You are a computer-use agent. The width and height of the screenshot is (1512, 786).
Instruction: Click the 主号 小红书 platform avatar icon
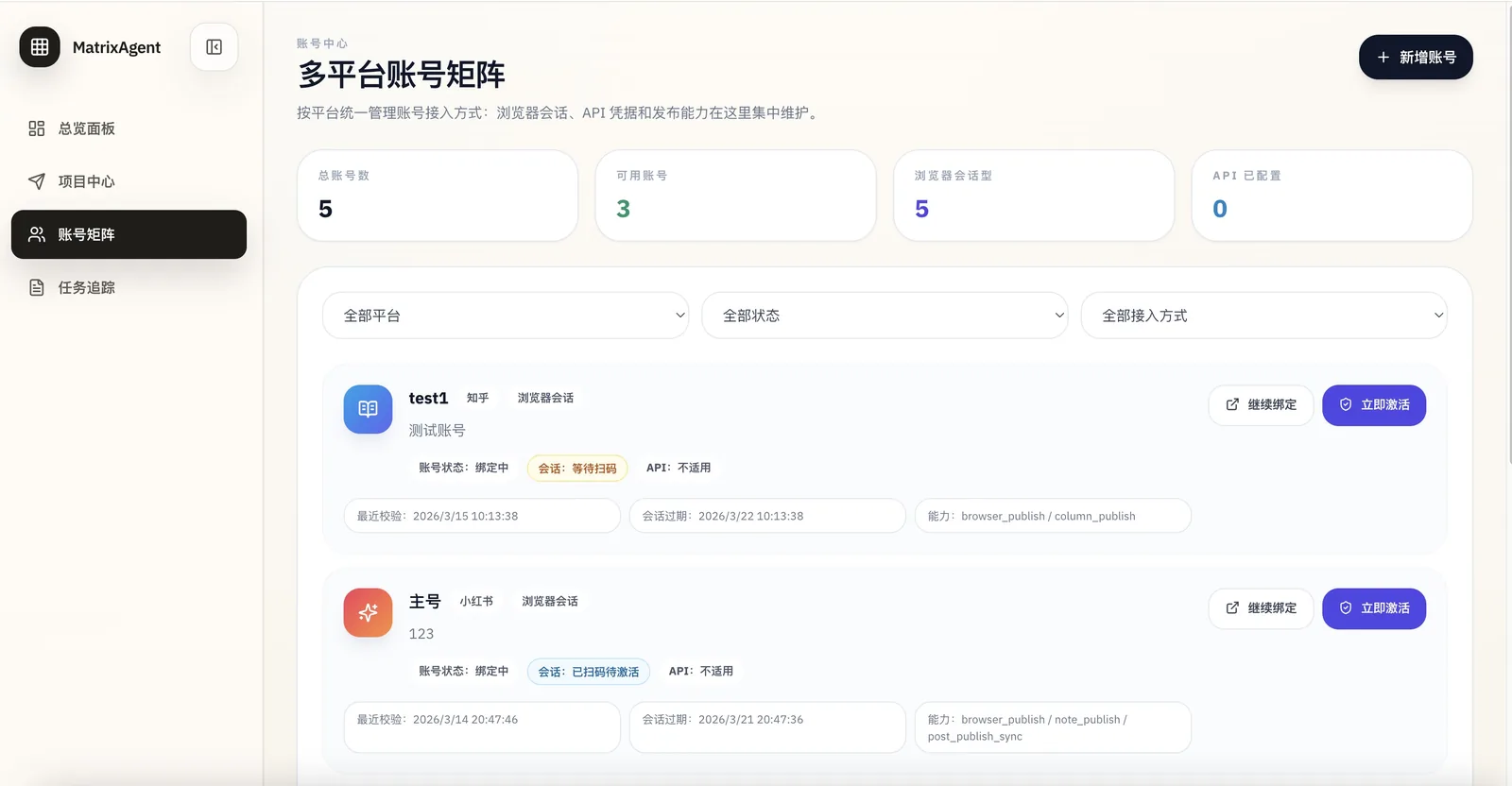click(x=368, y=612)
